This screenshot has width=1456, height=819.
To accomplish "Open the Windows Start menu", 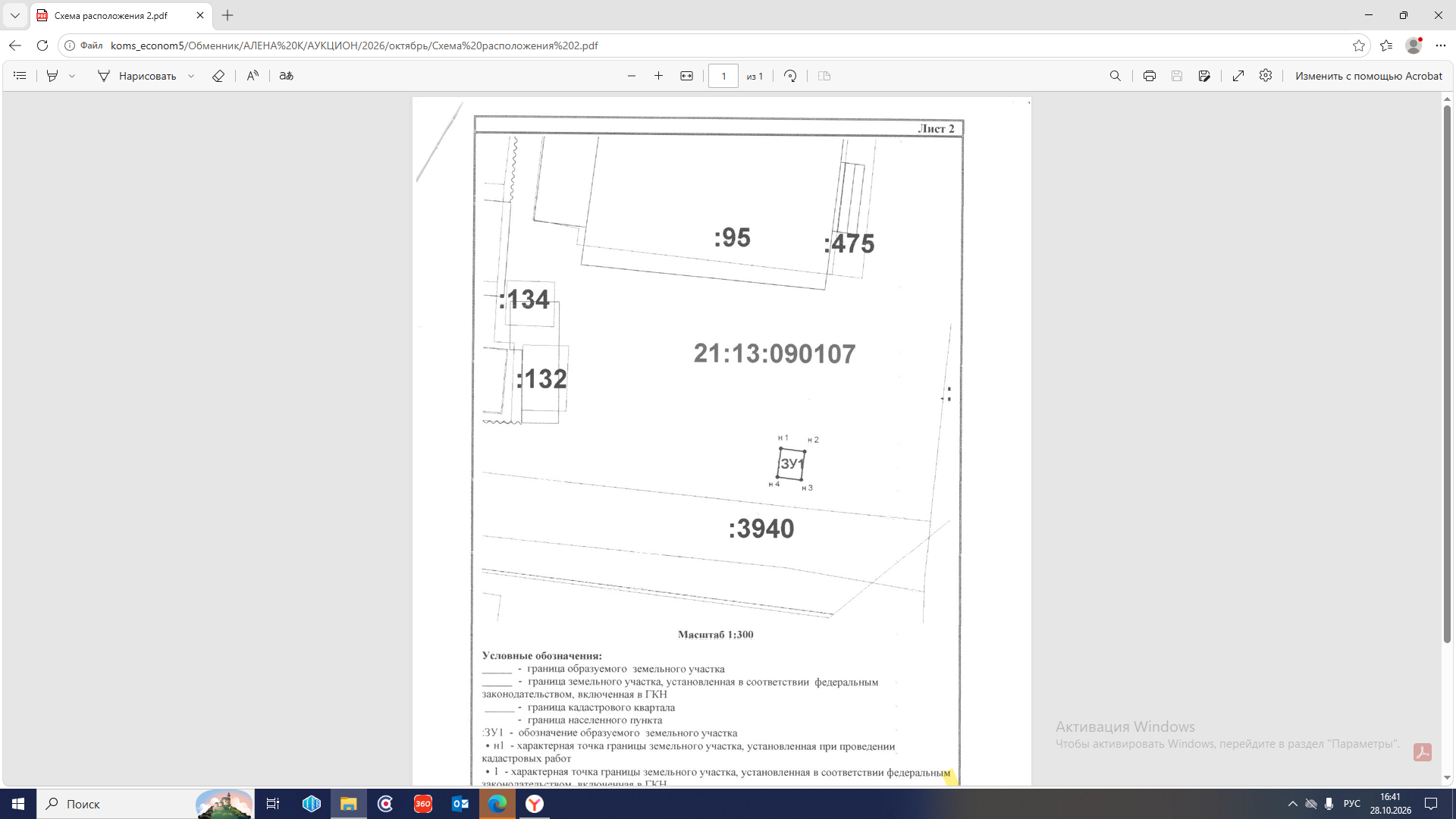I will point(18,804).
